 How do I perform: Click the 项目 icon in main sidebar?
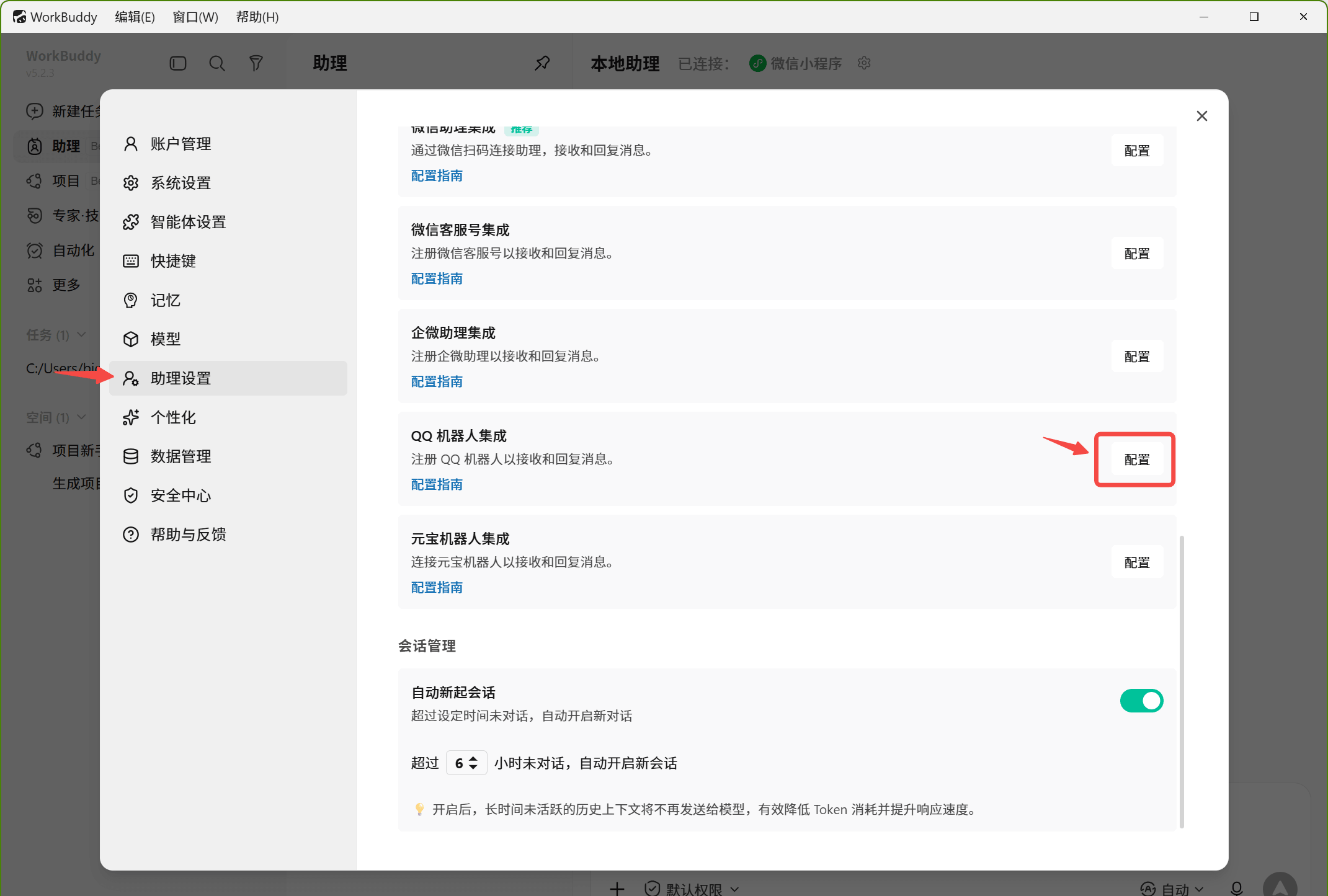click(x=35, y=180)
